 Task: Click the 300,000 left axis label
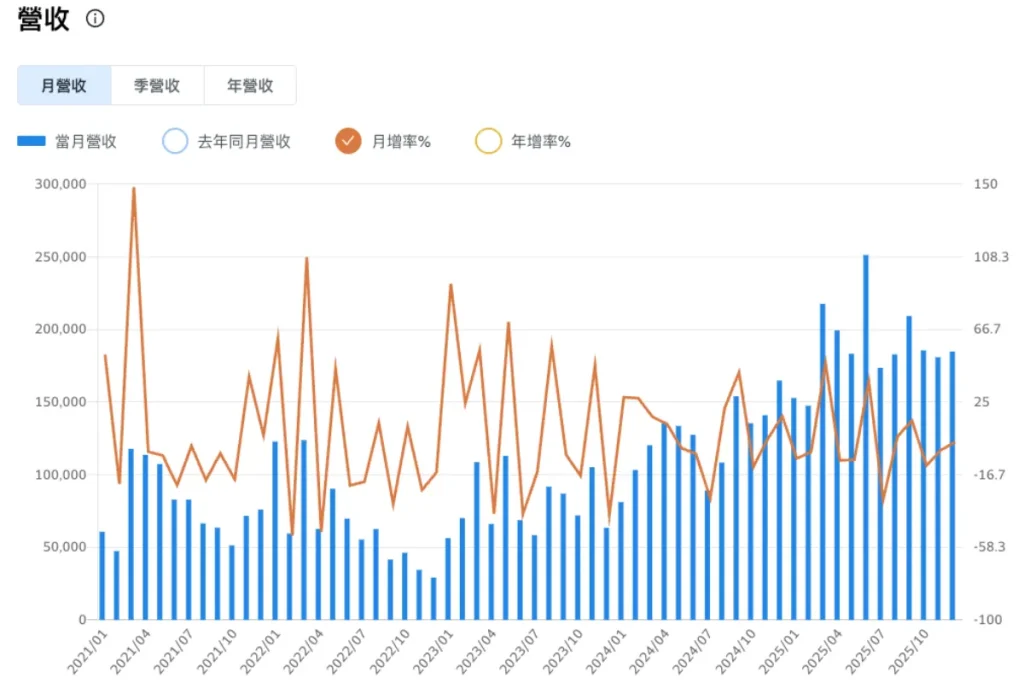pos(61,184)
